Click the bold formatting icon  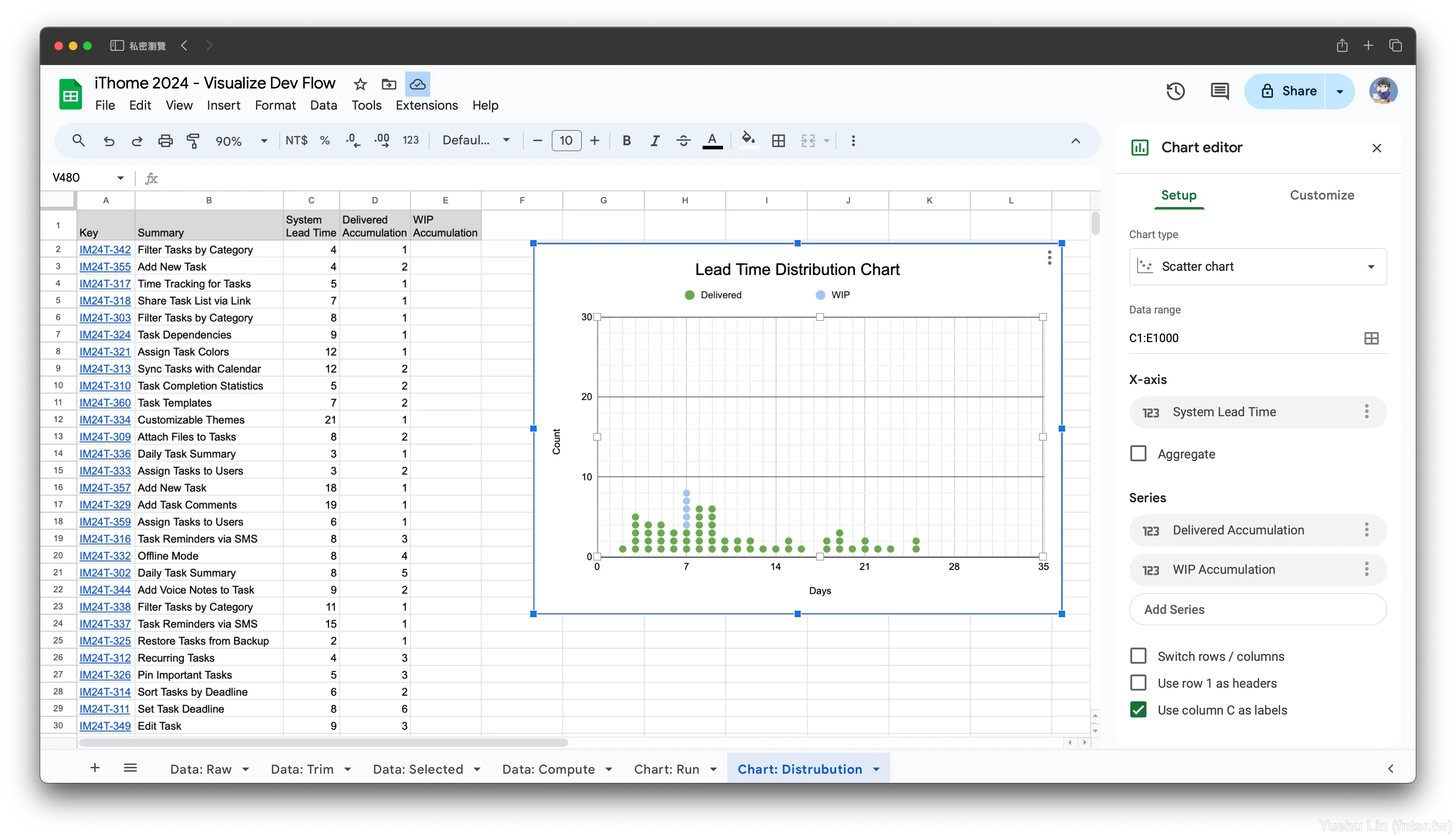click(x=625, y=140)
